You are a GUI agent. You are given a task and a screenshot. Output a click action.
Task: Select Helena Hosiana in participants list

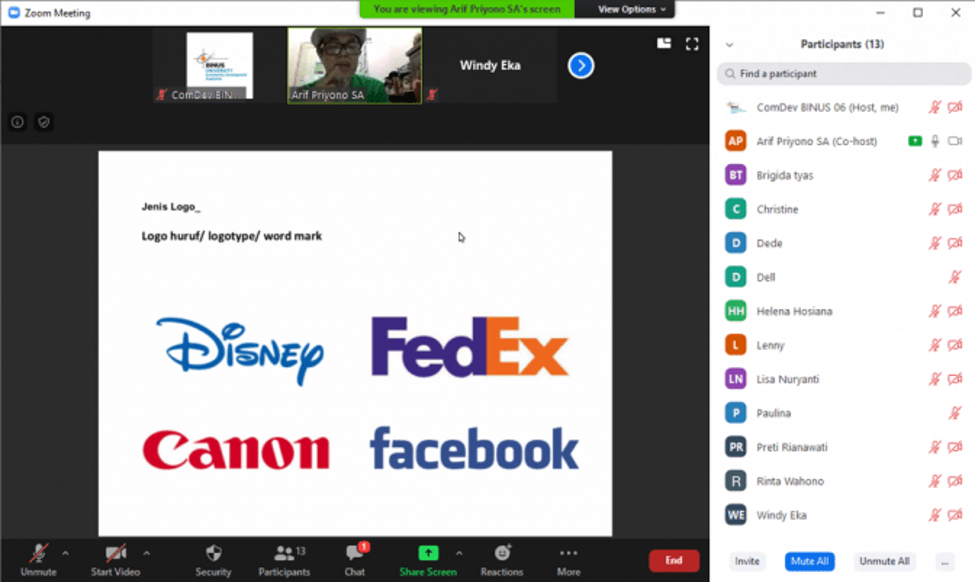click(x=844, y=311)
